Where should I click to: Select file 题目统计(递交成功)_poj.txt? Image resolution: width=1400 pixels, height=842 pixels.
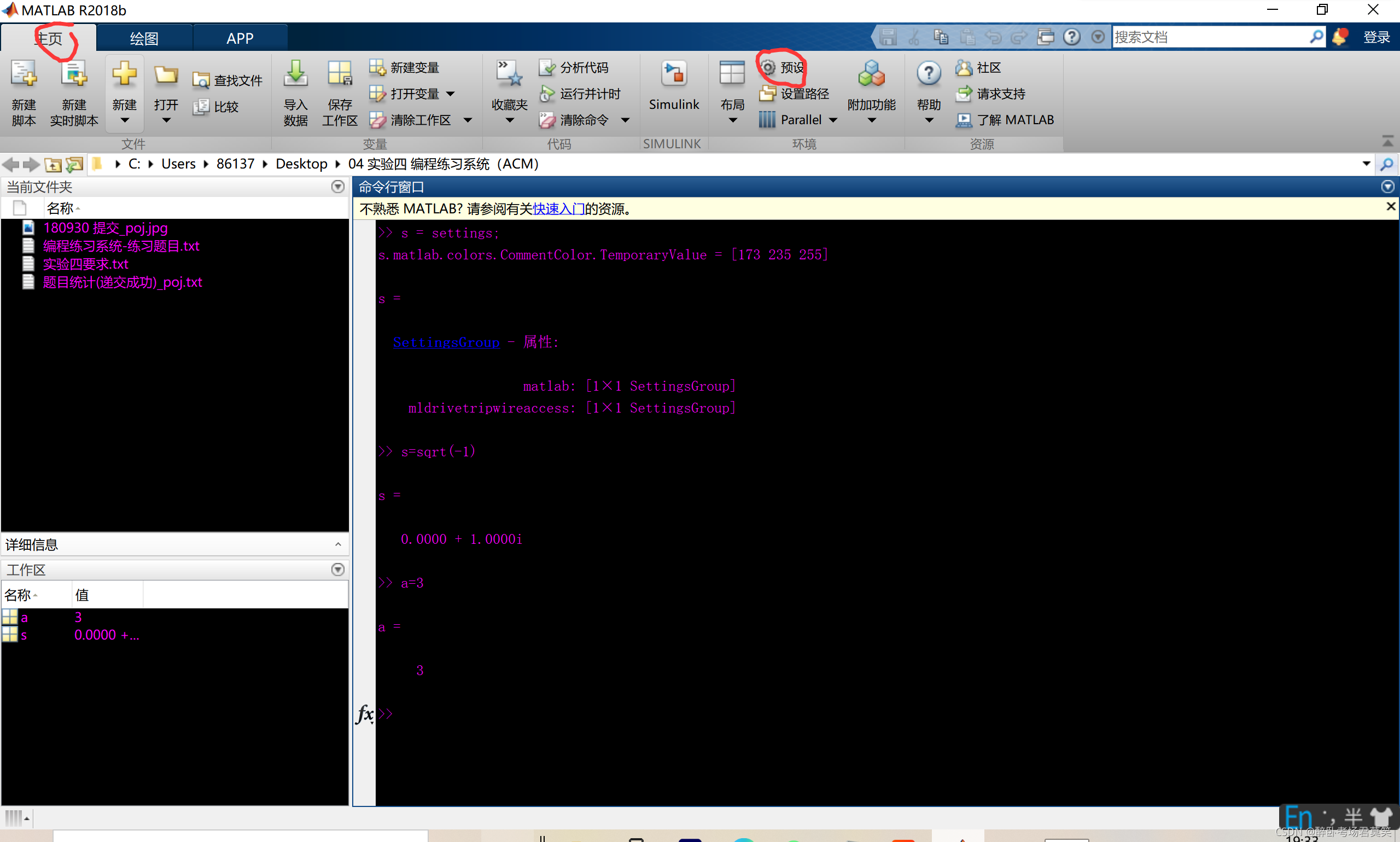(122, 282)
